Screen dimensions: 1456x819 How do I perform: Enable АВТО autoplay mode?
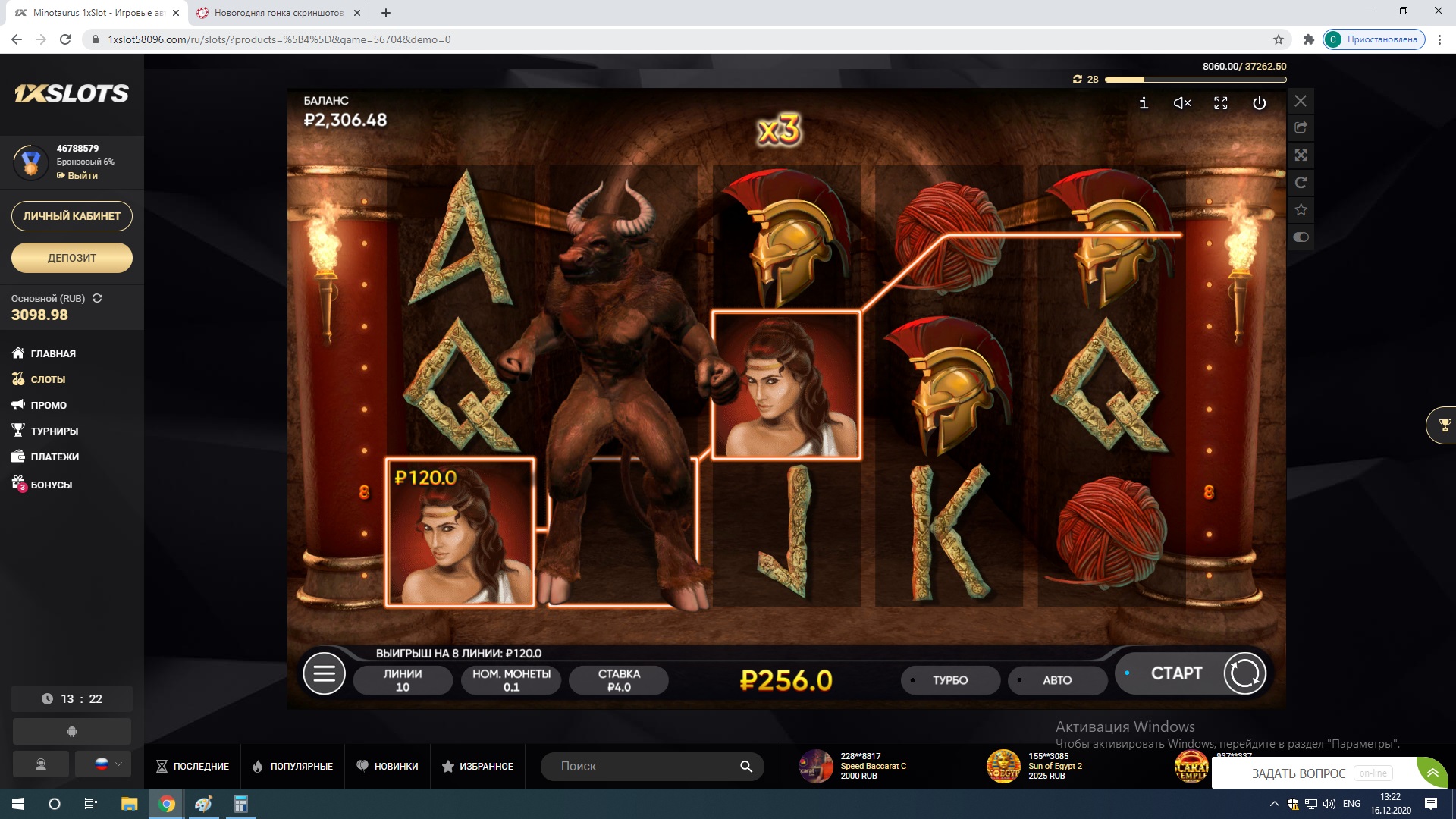click(x=1056, y=680)
